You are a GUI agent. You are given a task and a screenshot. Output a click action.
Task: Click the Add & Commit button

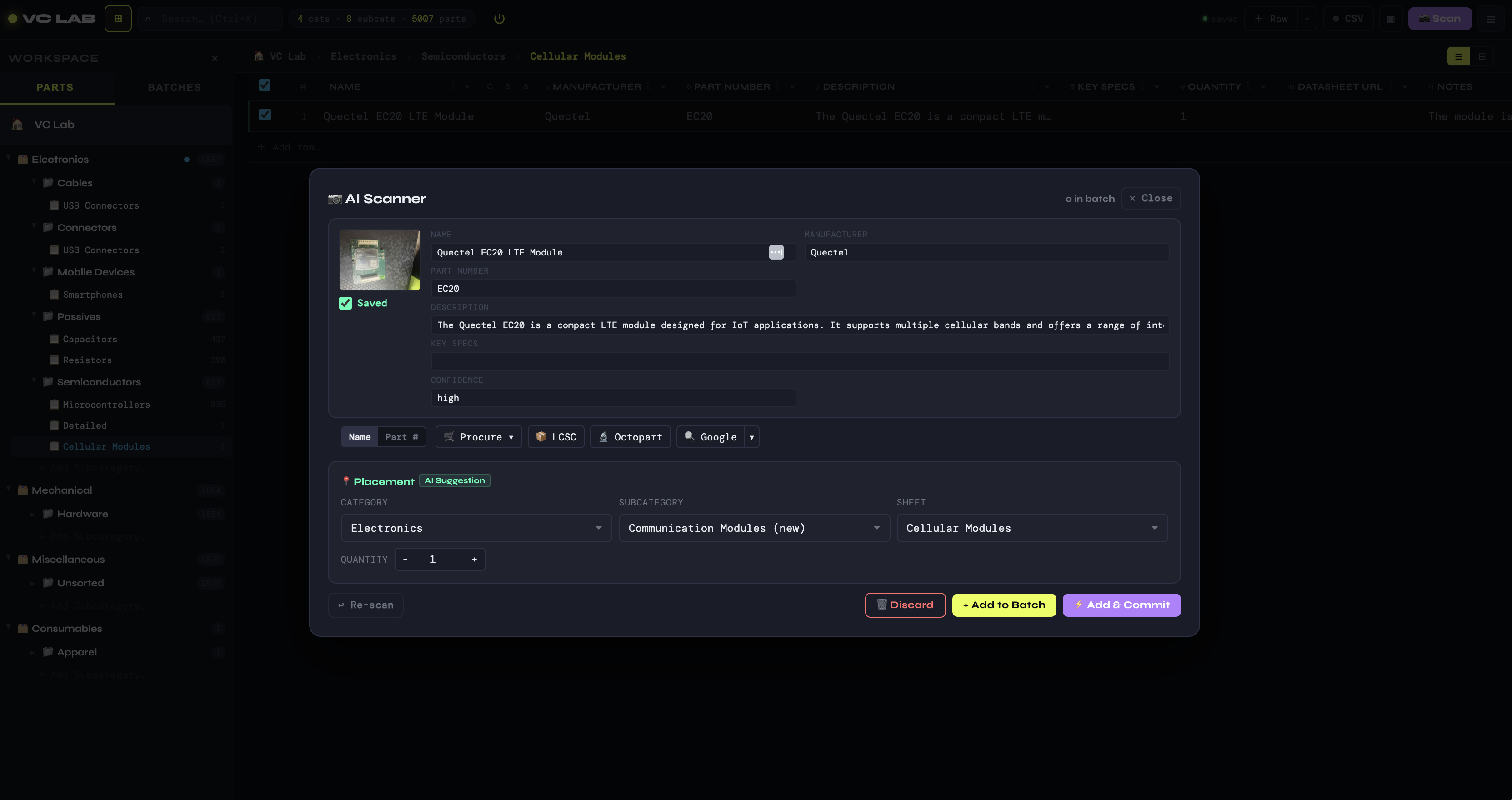(1121, 605)
